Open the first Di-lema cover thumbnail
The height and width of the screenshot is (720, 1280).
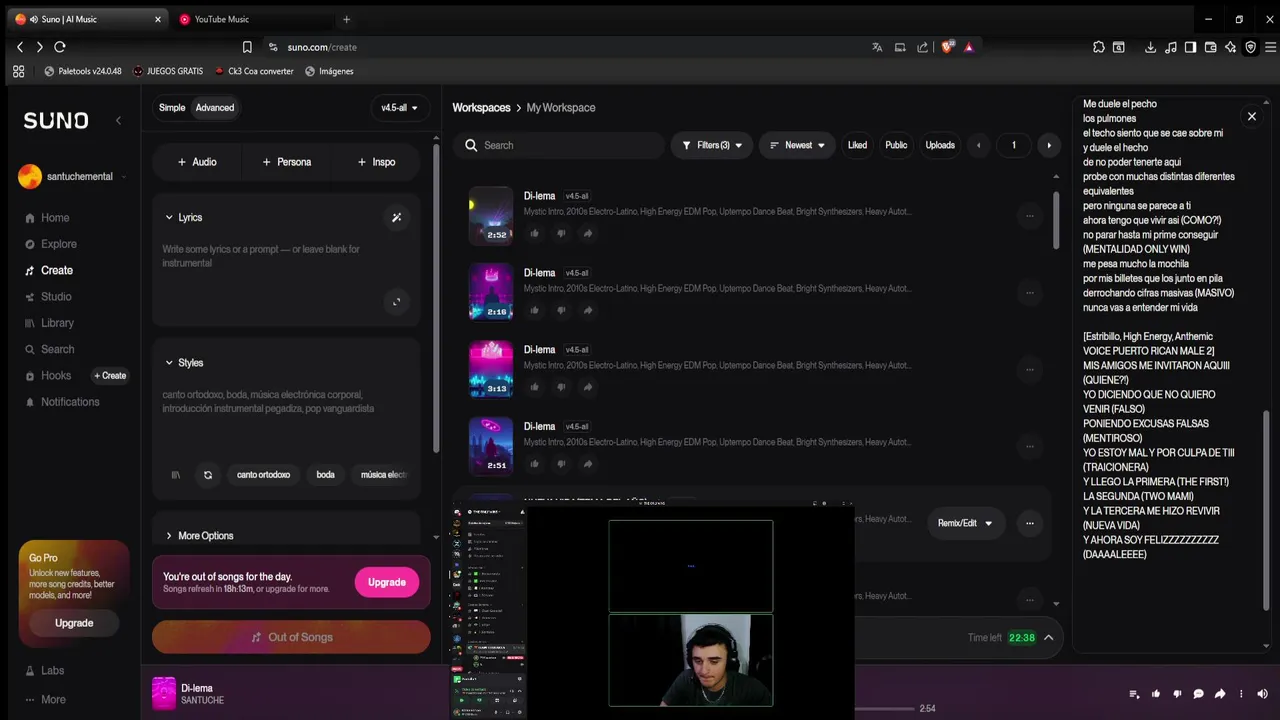pyautogui.click(x=491, y=215)
